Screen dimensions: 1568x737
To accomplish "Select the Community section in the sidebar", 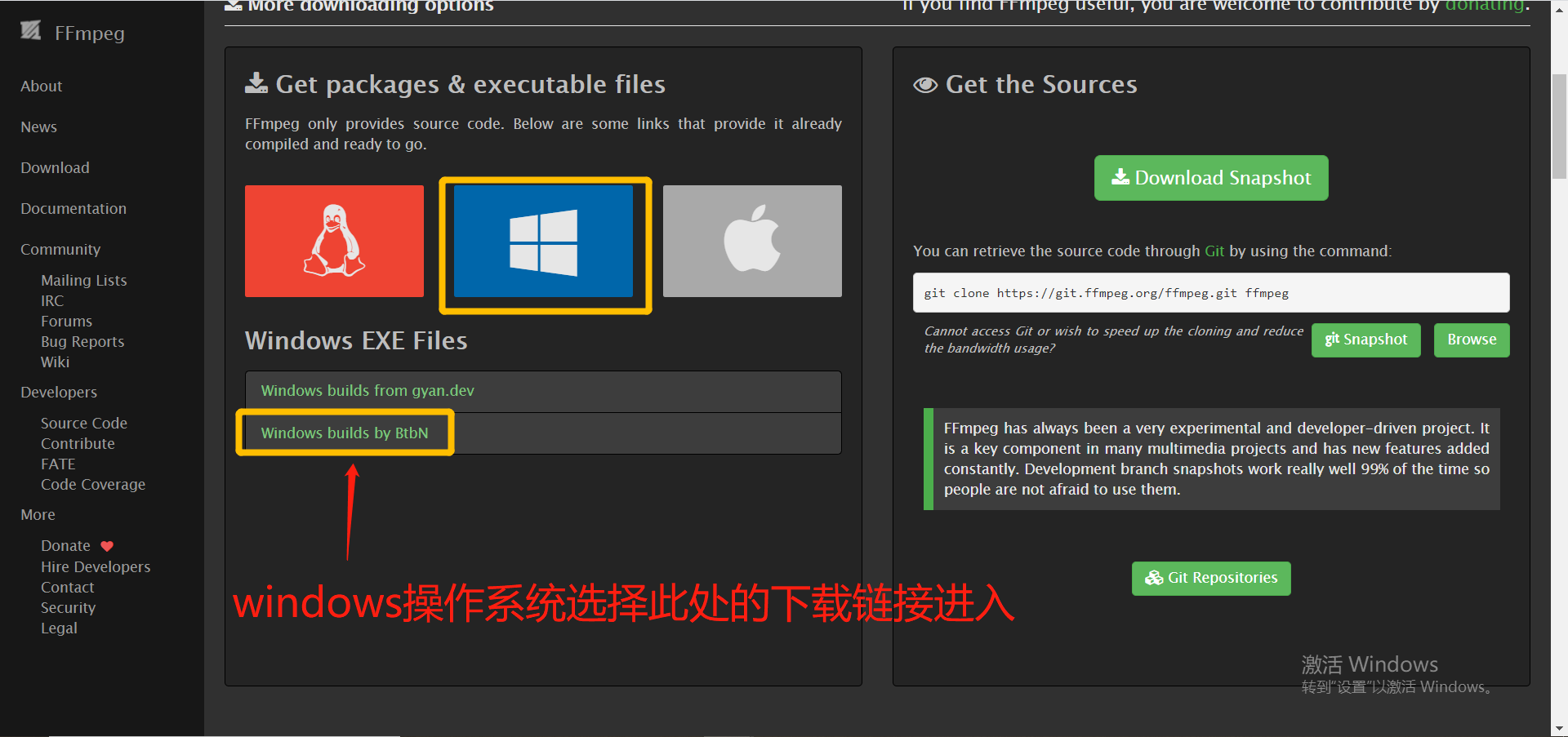I will pyautogui.click(x=60, y=249).
